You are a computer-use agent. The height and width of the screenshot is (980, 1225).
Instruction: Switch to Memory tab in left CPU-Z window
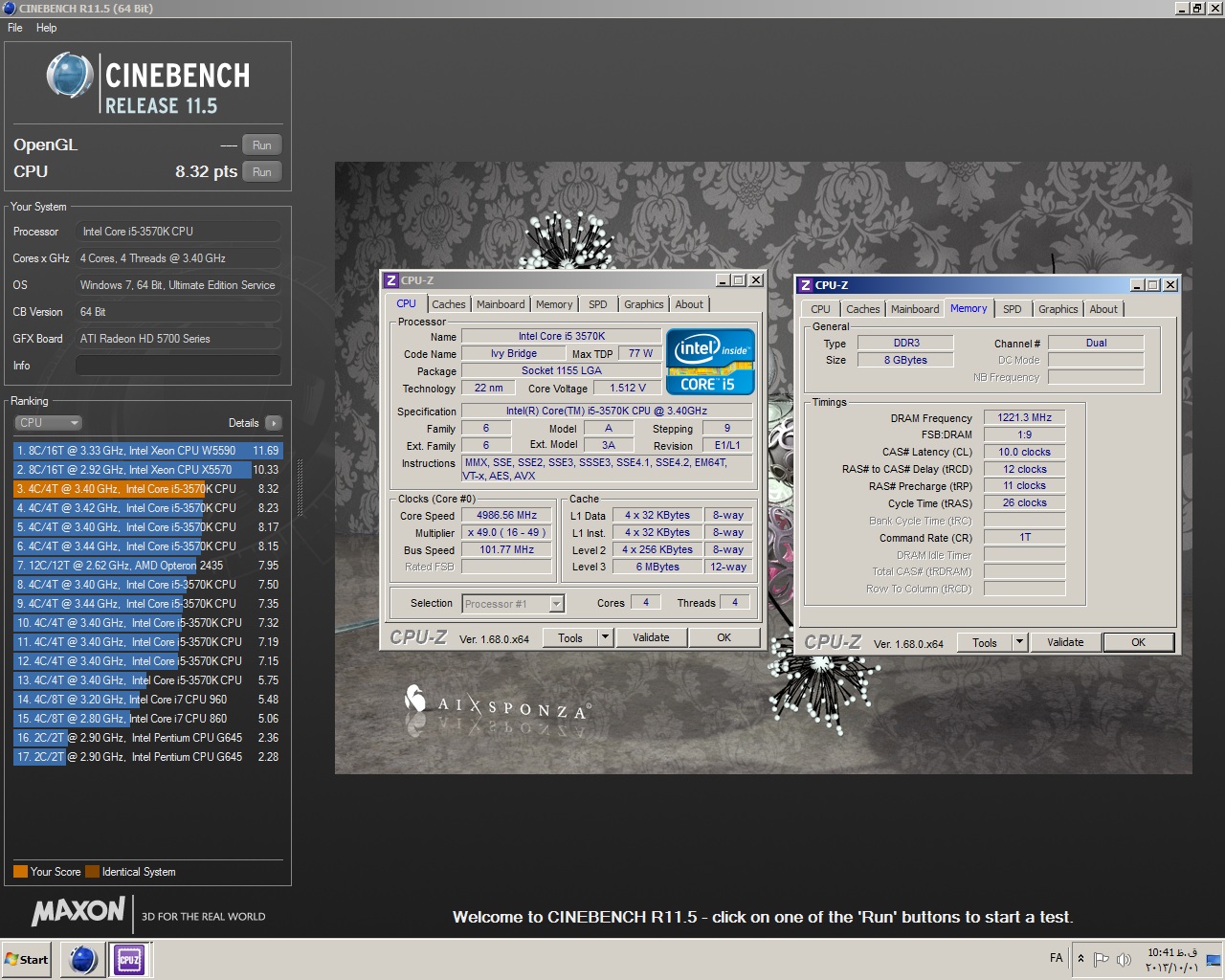pos(554,304)
